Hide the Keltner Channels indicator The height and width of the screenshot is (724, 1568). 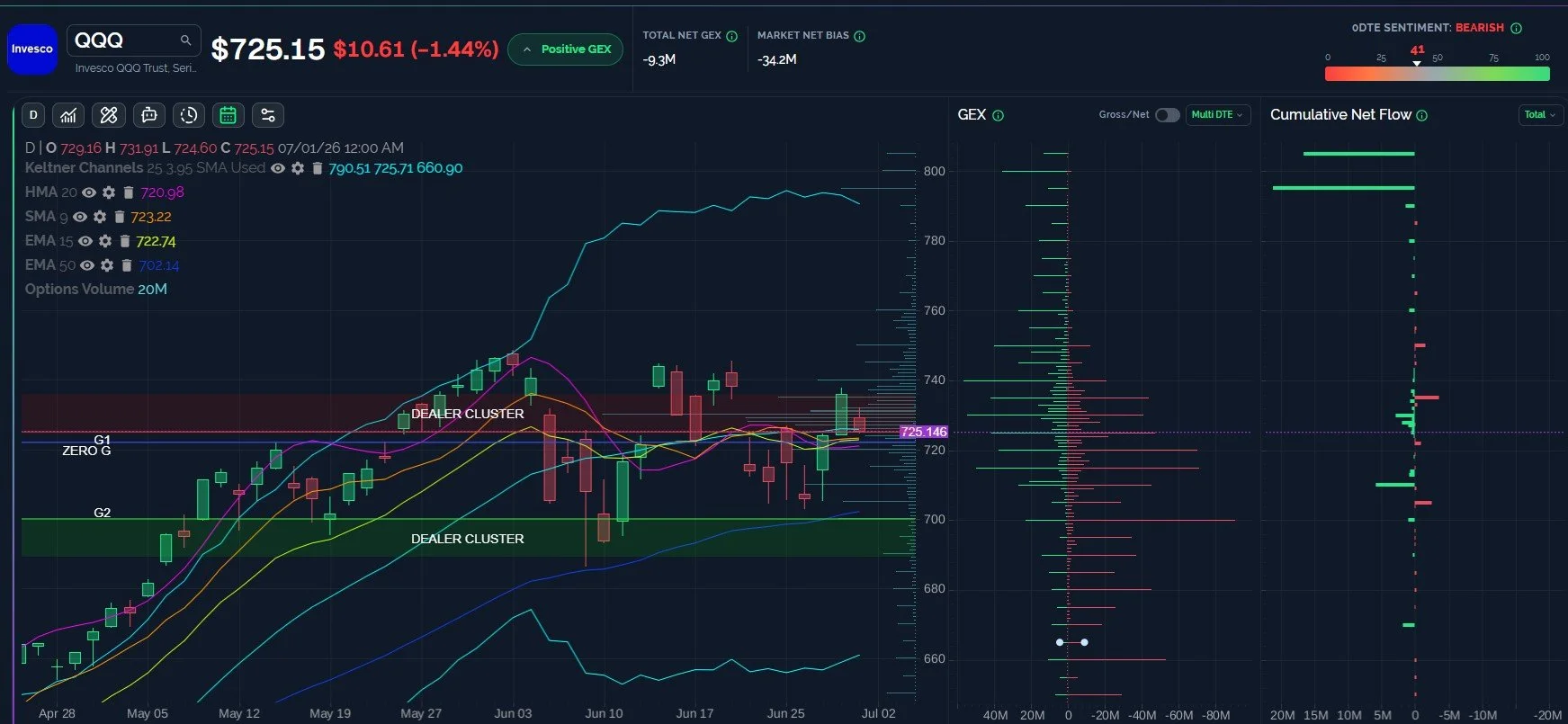click(278, 168)
